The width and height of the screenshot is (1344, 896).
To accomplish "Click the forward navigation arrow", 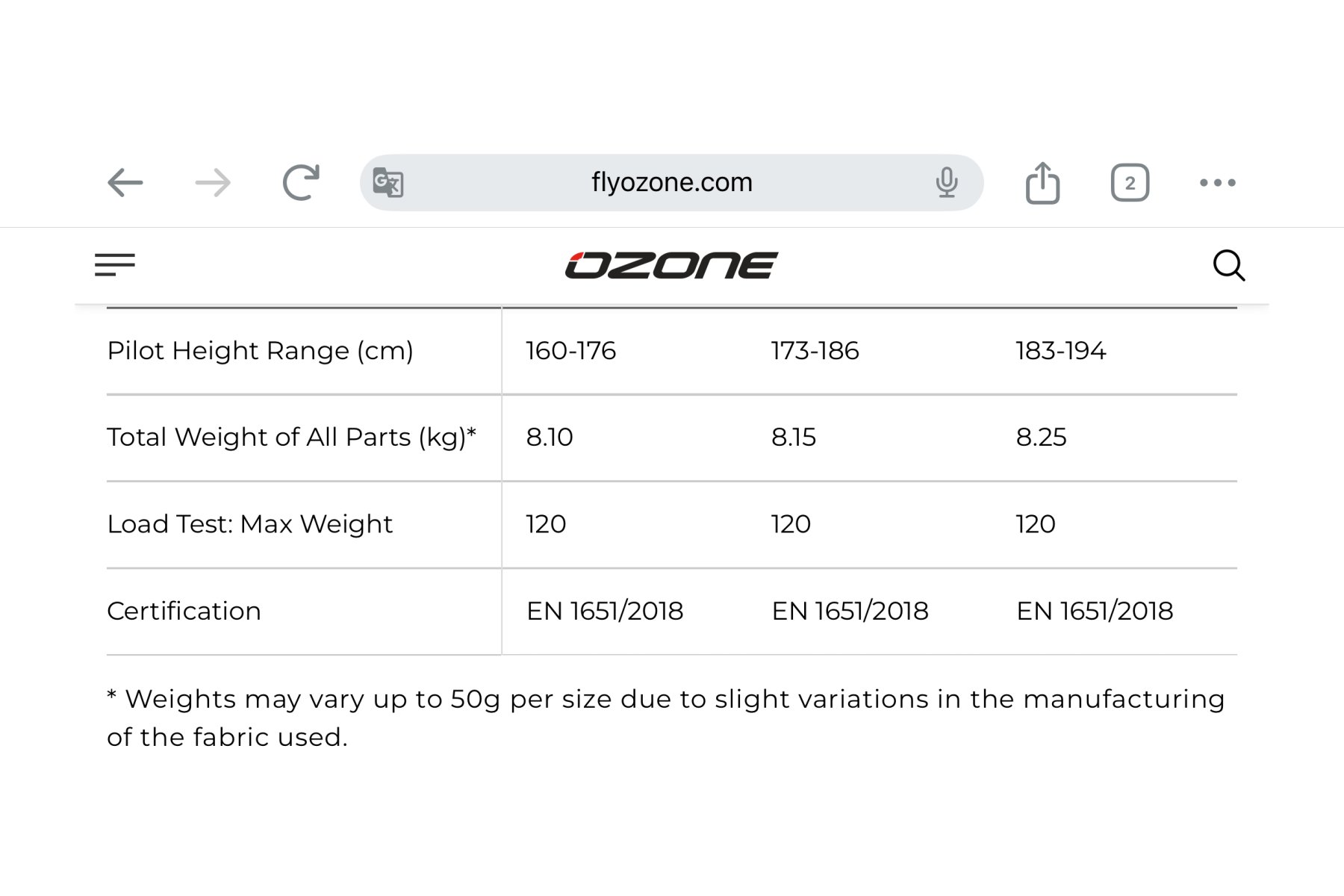I will click(213, 183).
